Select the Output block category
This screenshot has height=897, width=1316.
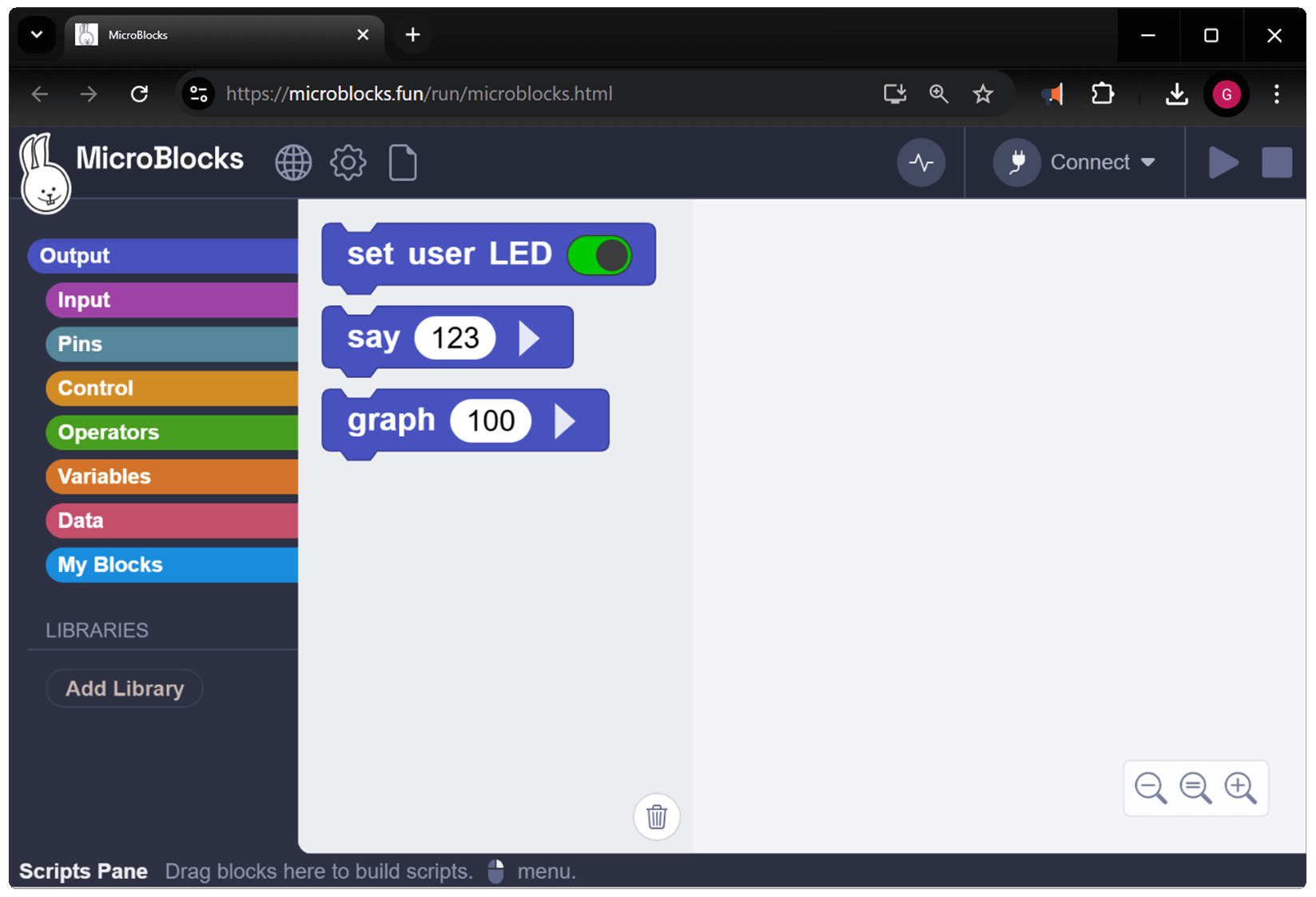[163, 256]
